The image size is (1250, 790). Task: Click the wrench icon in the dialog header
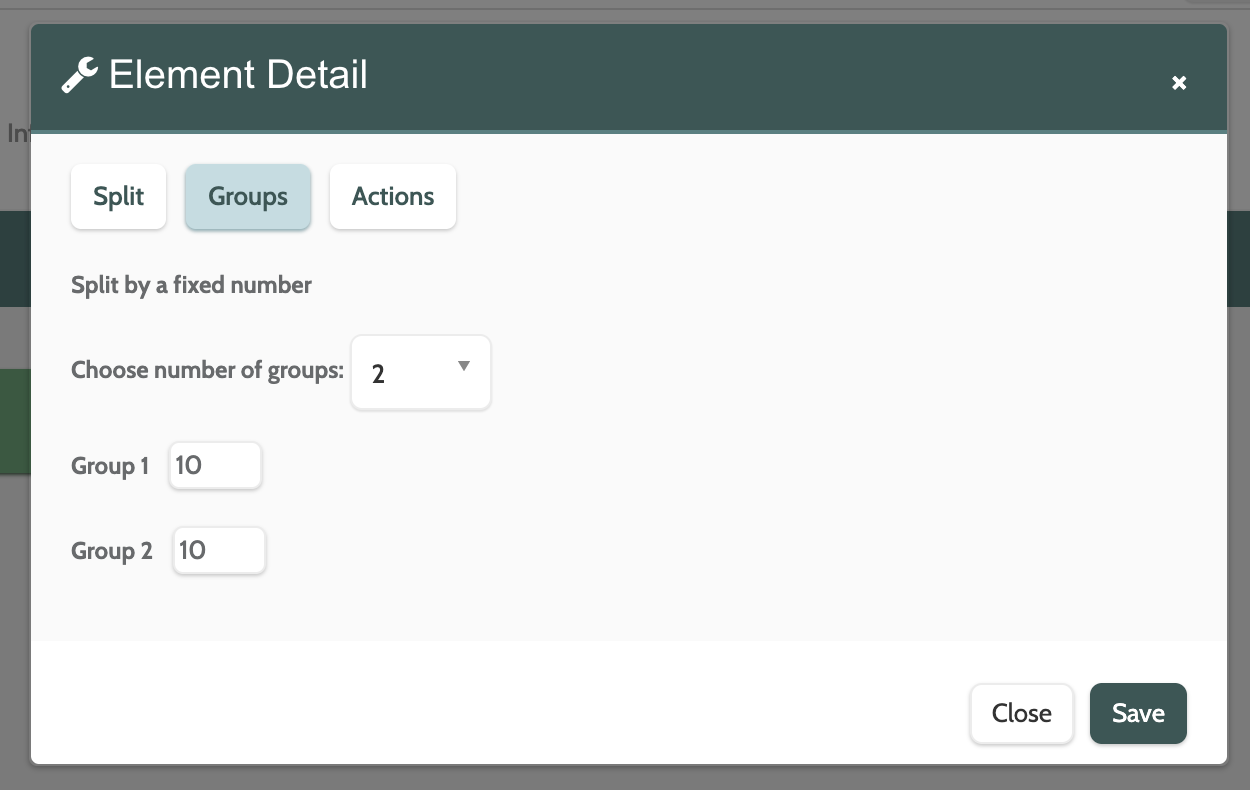pos(80,76)
